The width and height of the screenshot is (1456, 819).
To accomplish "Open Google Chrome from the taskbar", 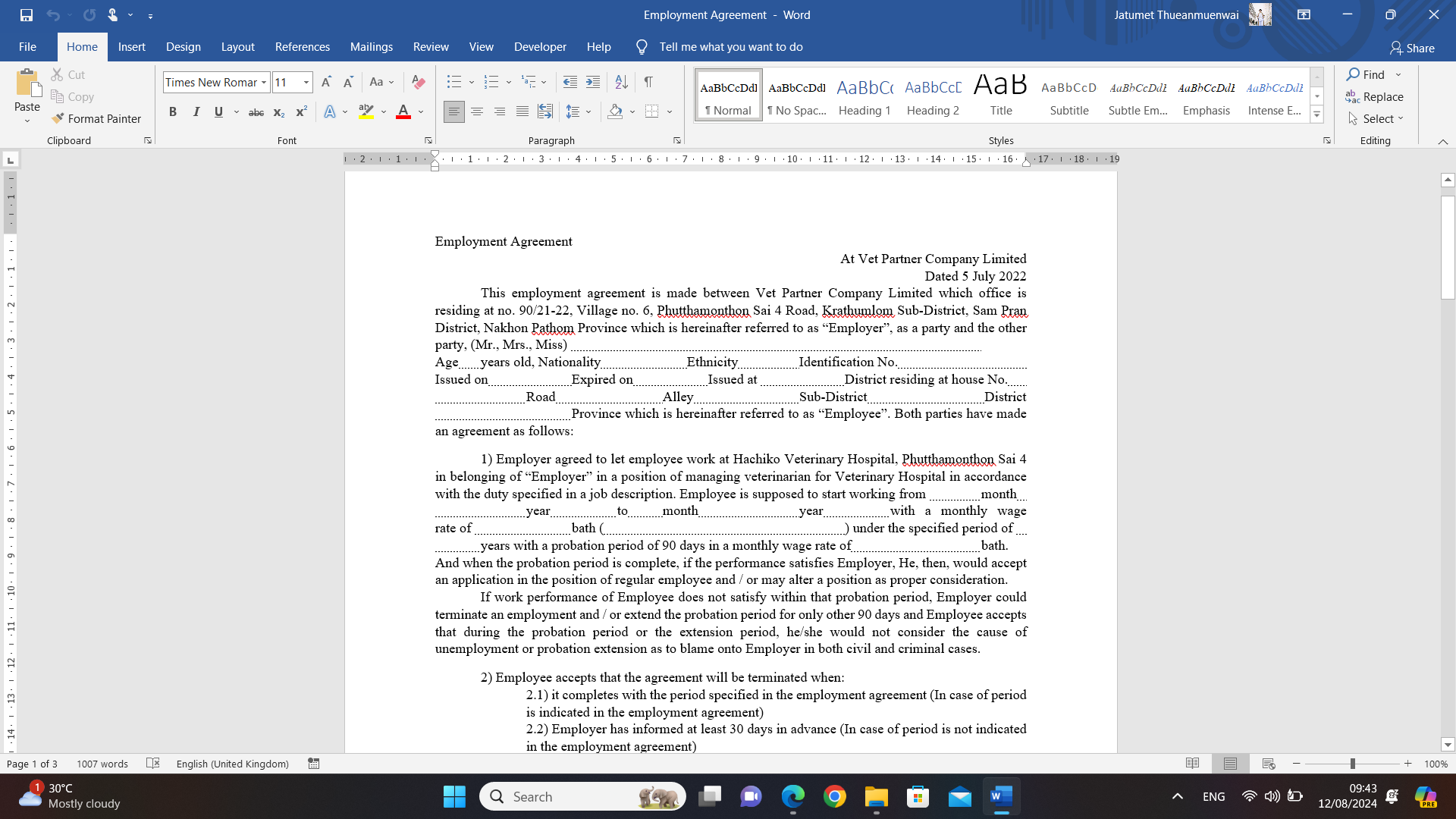I will point(834,797).
